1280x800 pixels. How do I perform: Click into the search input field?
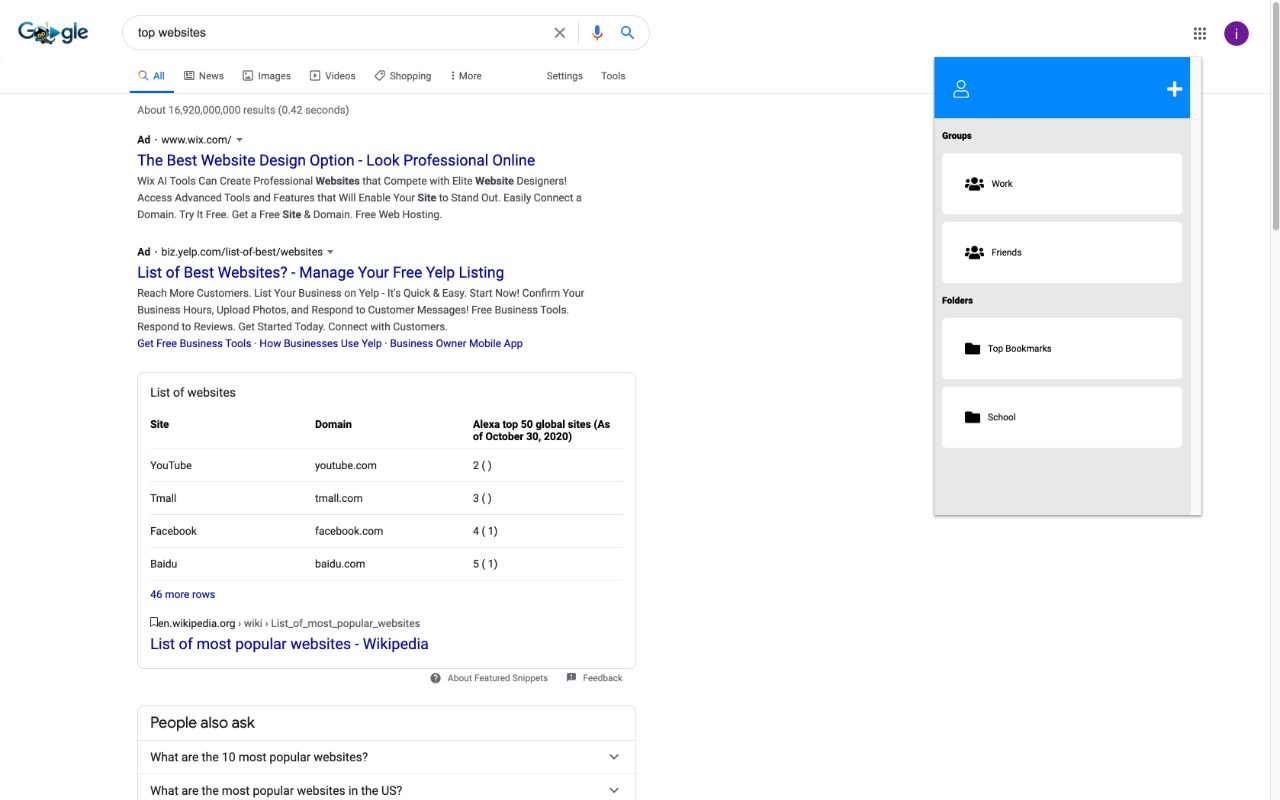pyautogui.click(x=340, y=33)
